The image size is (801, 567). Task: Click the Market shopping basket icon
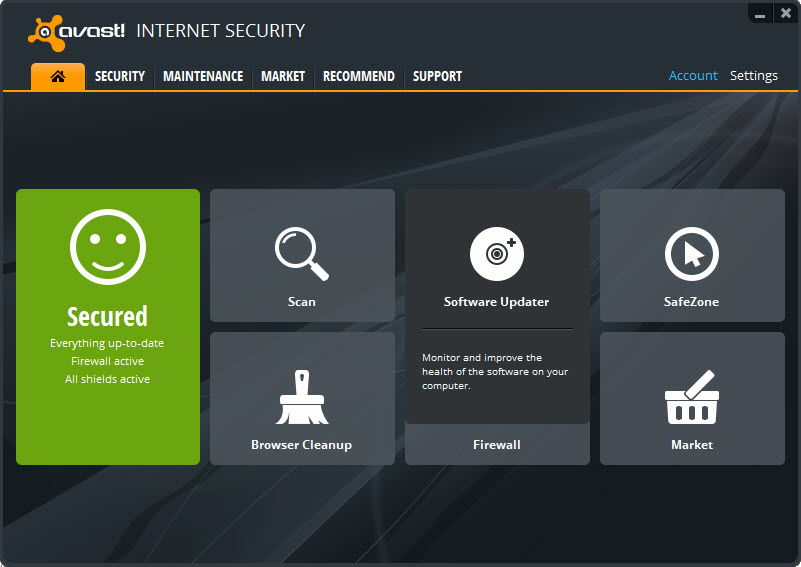(692, 397)
